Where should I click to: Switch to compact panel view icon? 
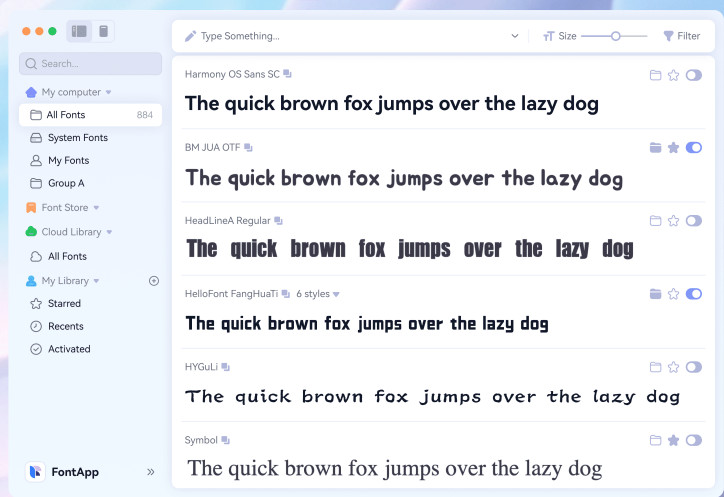(x=103, y=31)
